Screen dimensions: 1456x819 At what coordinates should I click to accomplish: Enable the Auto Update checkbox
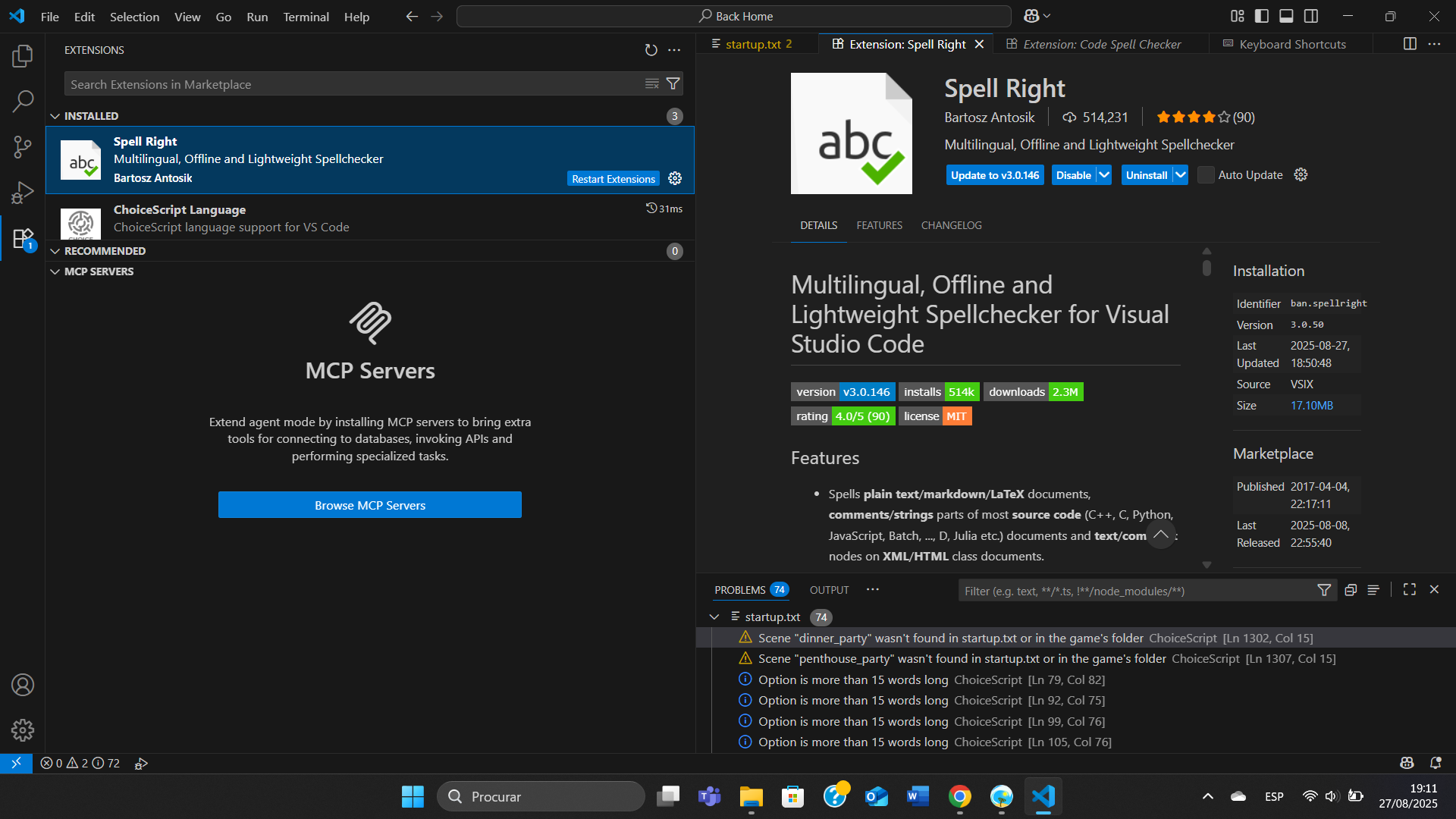[1206, 175]
